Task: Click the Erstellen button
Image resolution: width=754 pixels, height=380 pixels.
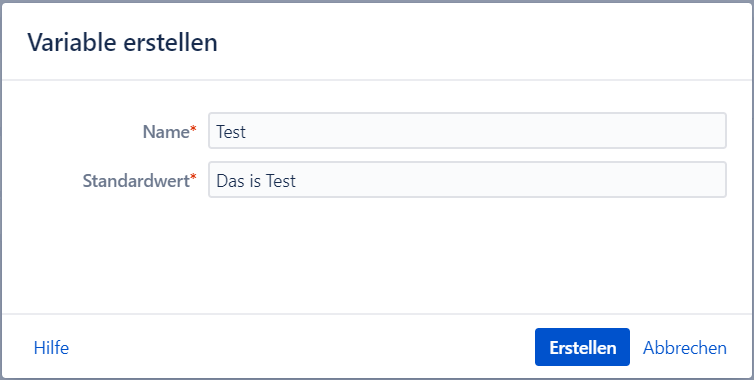Action: point(582,347)
